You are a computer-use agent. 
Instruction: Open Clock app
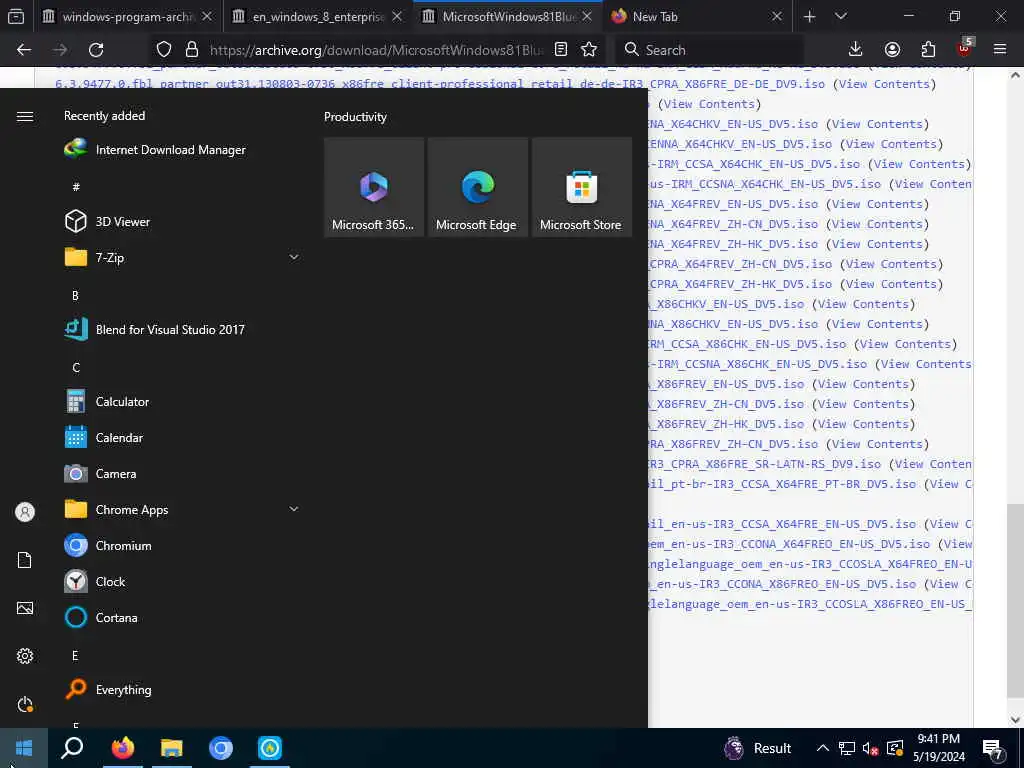point(95,581)
